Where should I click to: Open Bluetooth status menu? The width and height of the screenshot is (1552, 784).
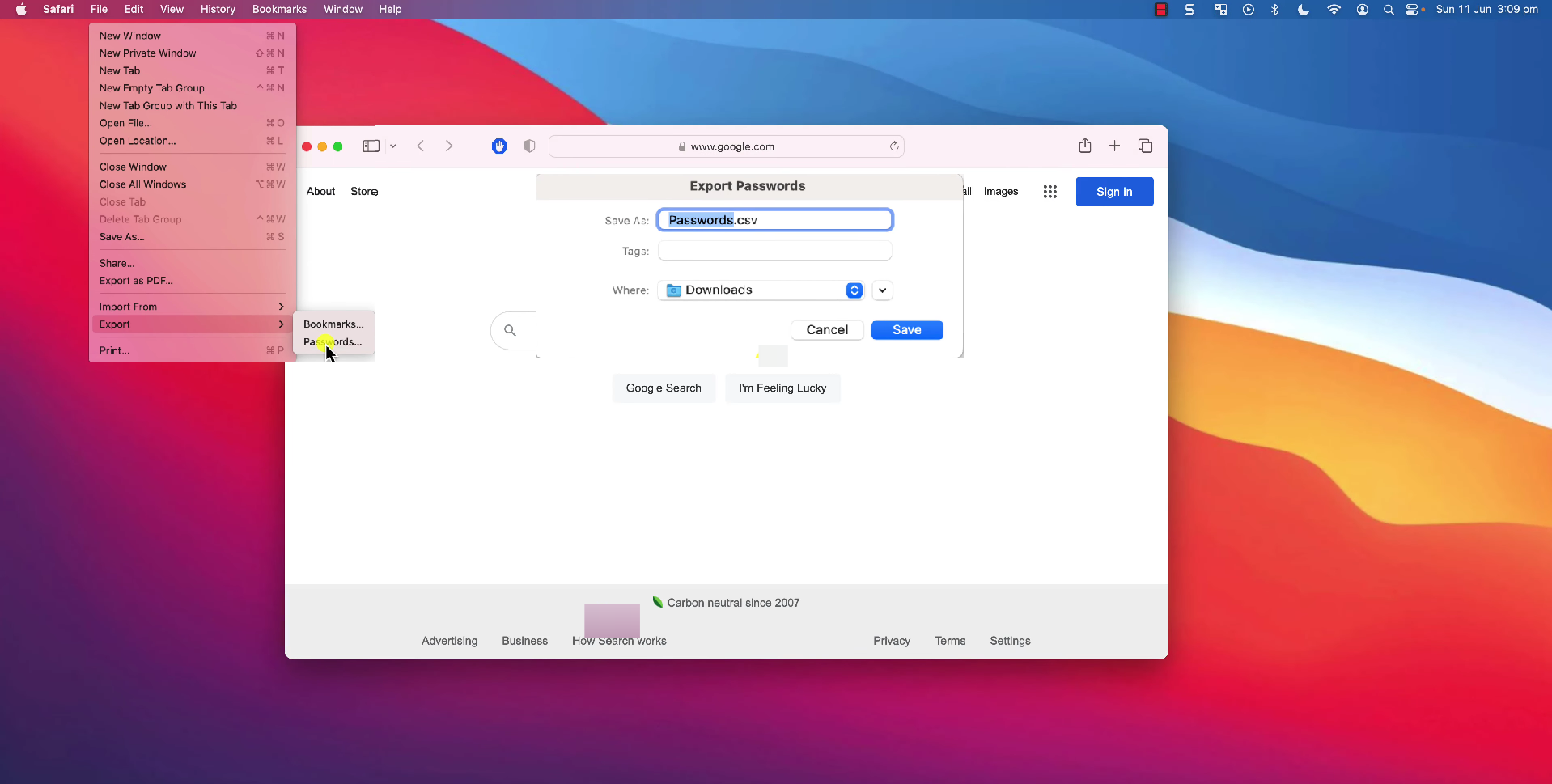[x=1275, y=10]
